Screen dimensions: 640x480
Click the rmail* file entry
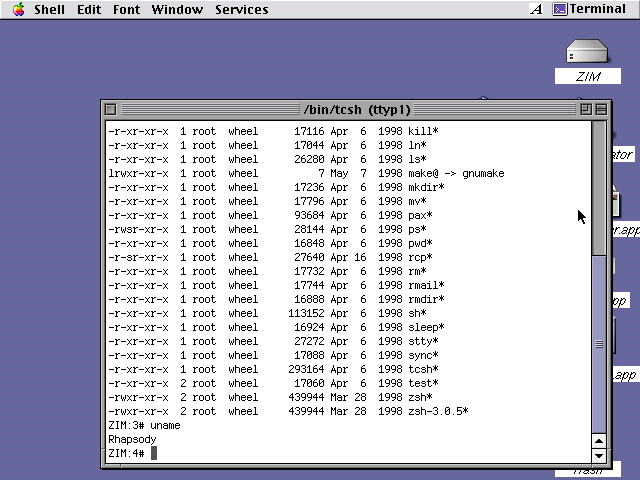pos(426,285)
